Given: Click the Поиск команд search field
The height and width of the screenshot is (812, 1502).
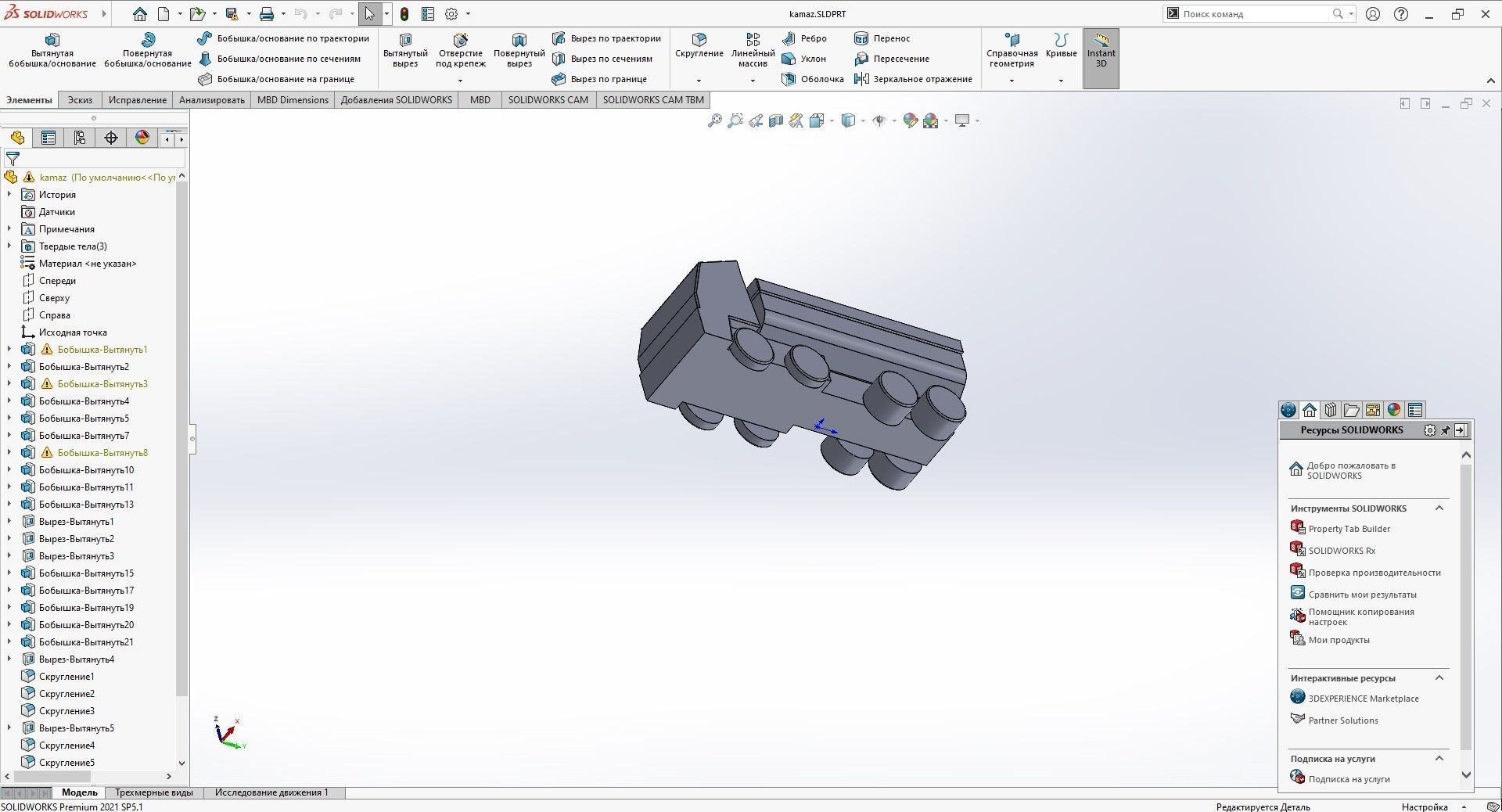Looking at the screenshot, I should click(x=1254, y=14).
